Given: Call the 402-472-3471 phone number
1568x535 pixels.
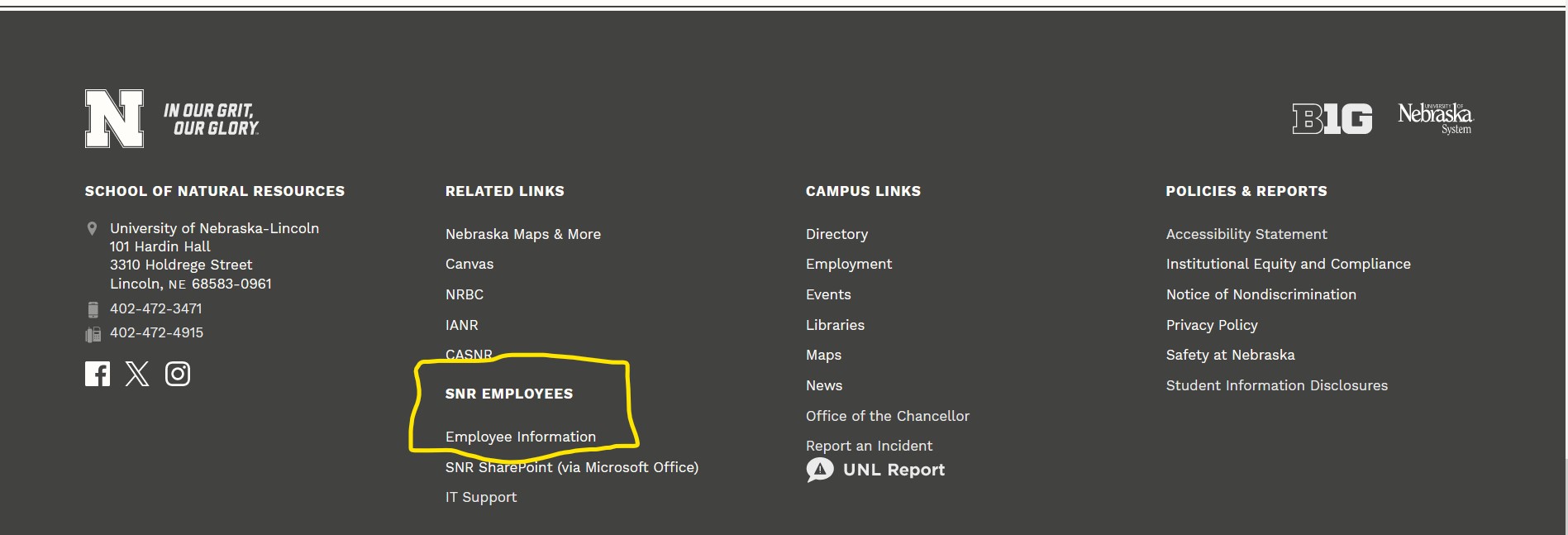Looking at the screenshot, I should click(155, 308).
